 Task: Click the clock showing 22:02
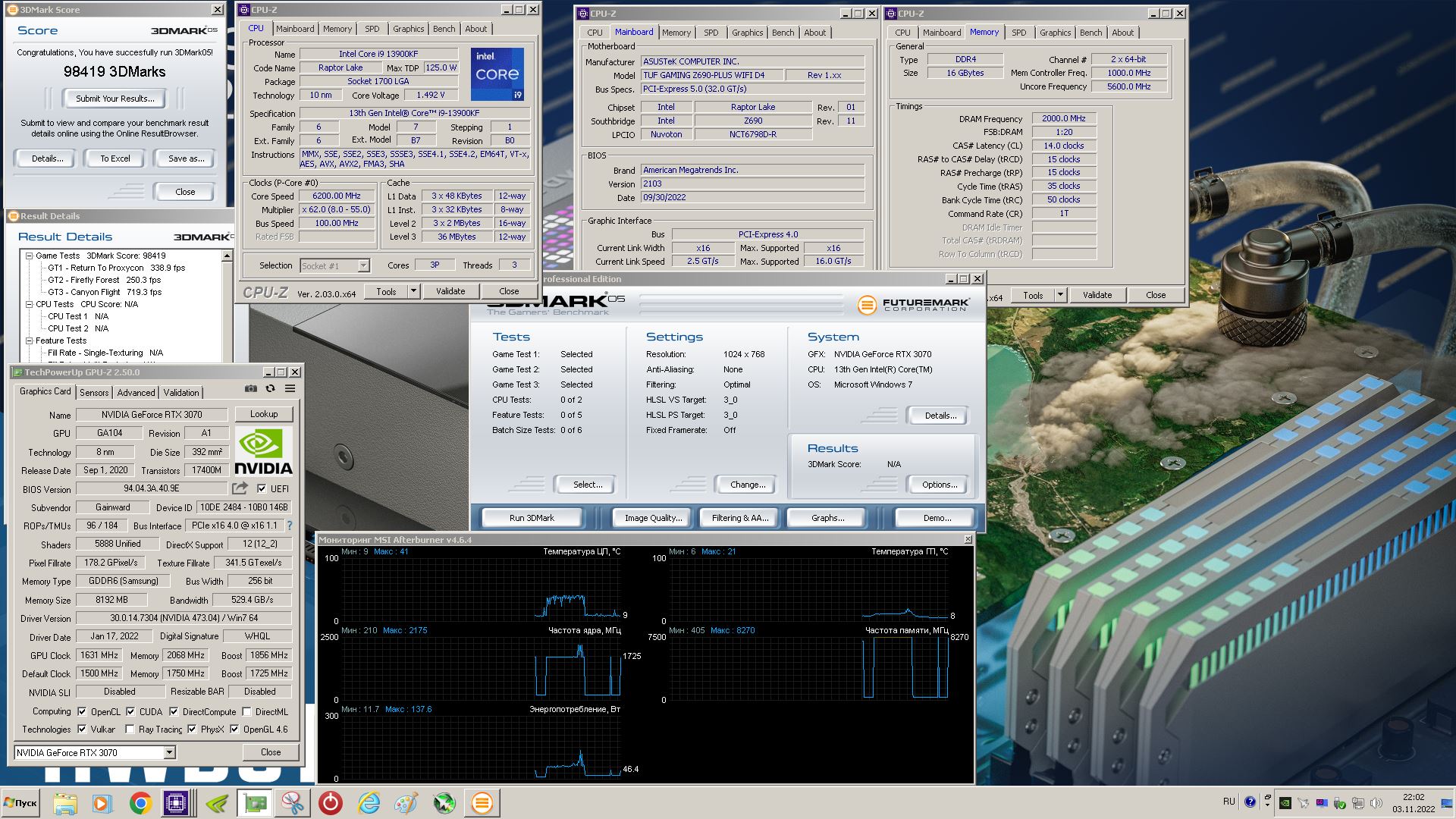coord(1414,797)
